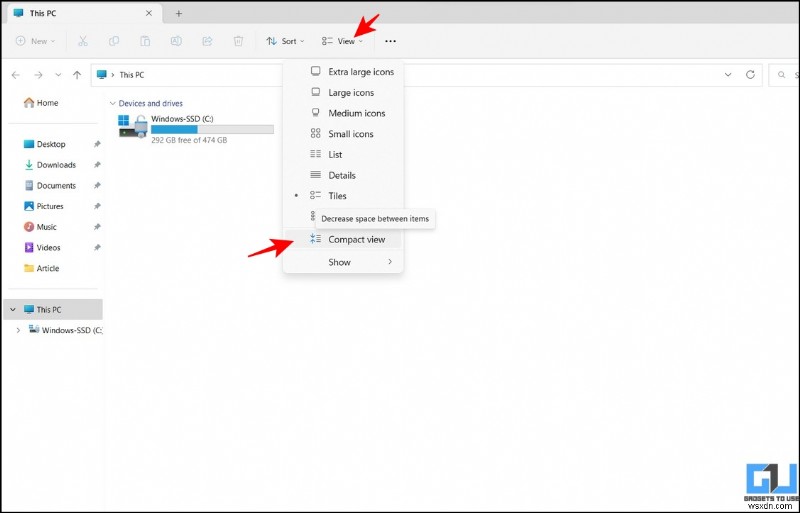This screenshot has height=513, width=800.
Task: Click the Article folder icon in sidebar
Action: (29, 268)
